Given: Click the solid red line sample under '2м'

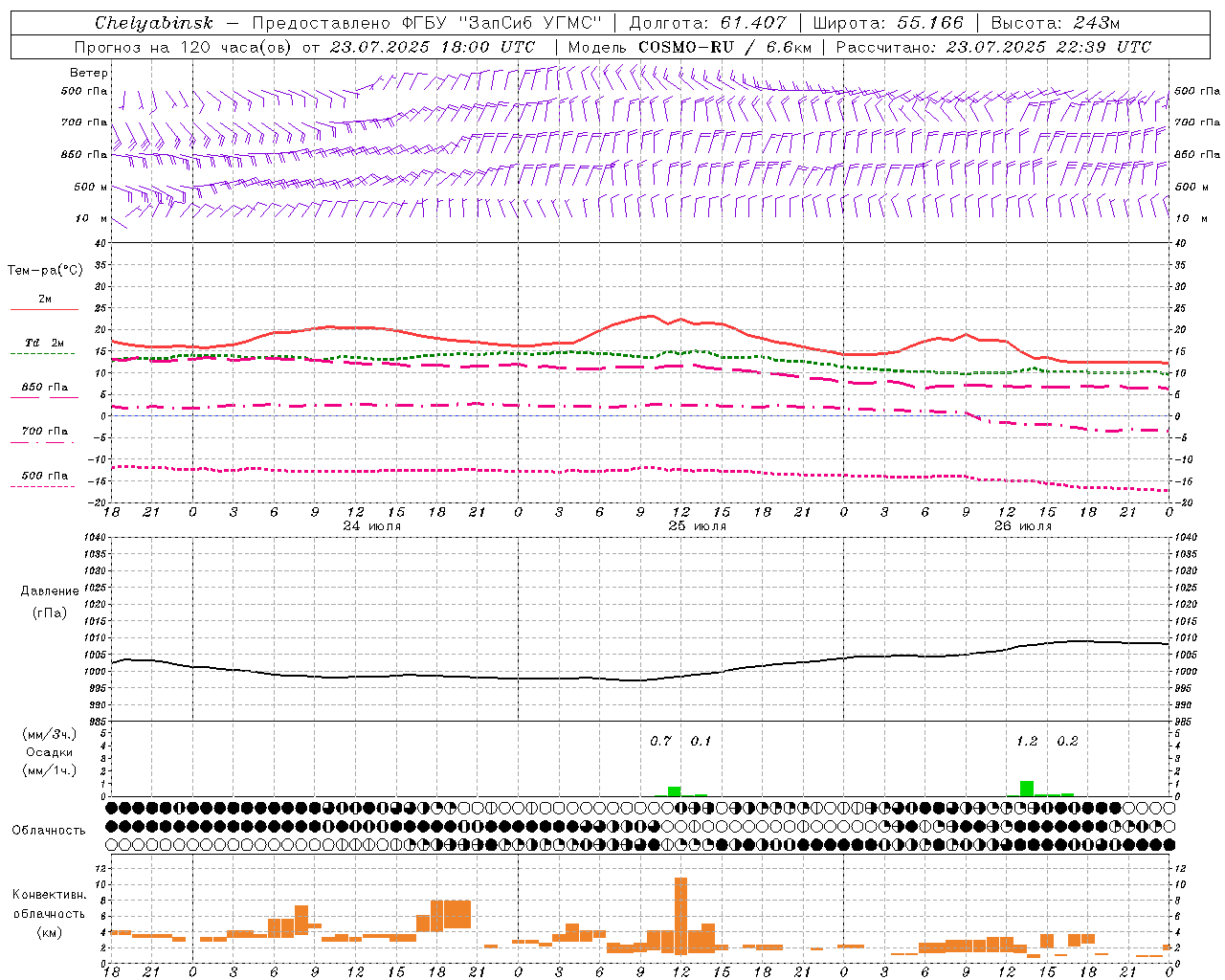Looking at the screenshot, I should 44,309.
